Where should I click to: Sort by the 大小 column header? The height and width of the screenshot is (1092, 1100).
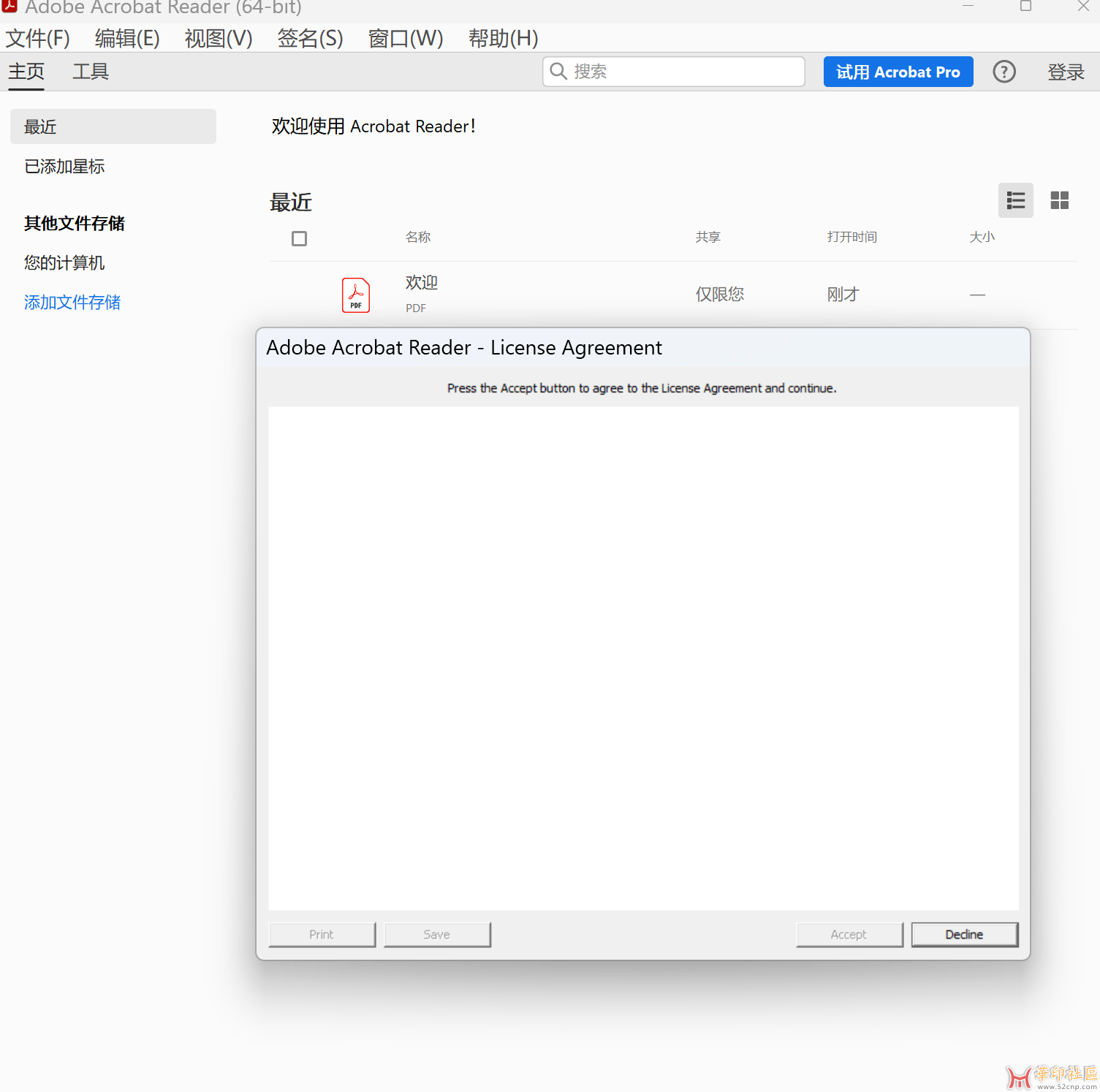pyautogui.click(x=982, y=237)
